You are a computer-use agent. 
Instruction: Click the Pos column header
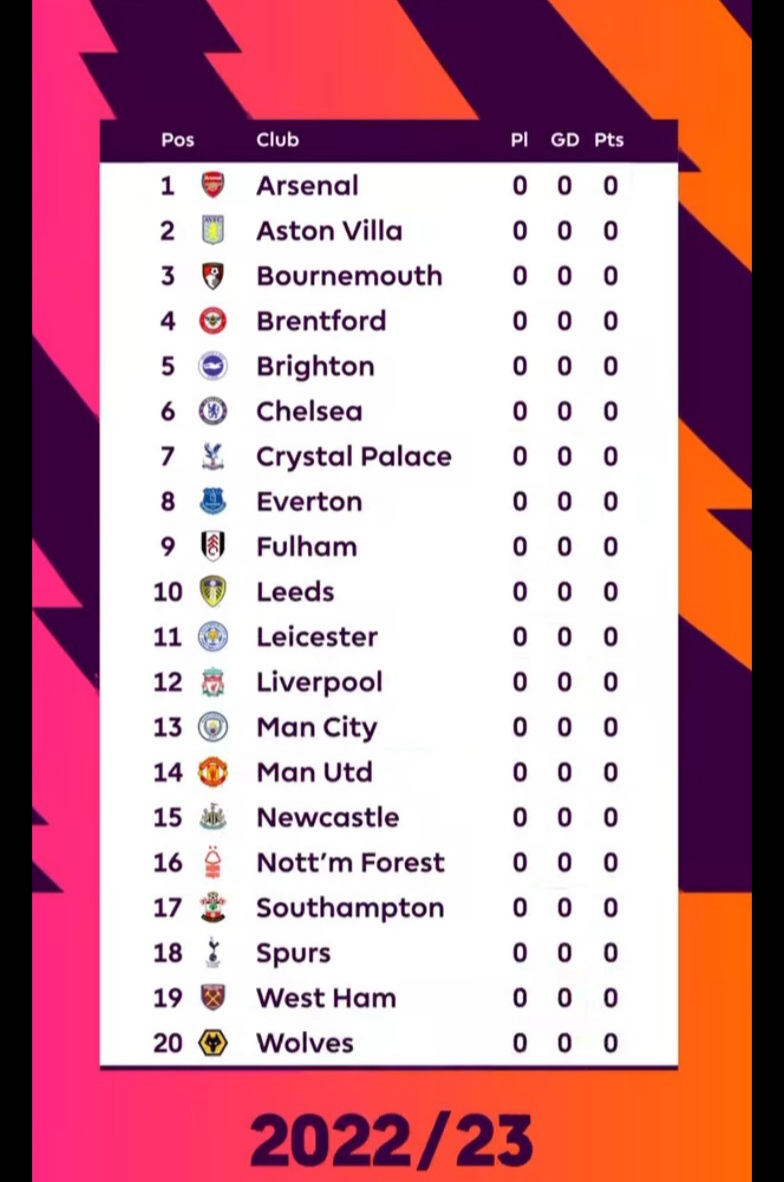pyautogui.click(x=178, y=140)
